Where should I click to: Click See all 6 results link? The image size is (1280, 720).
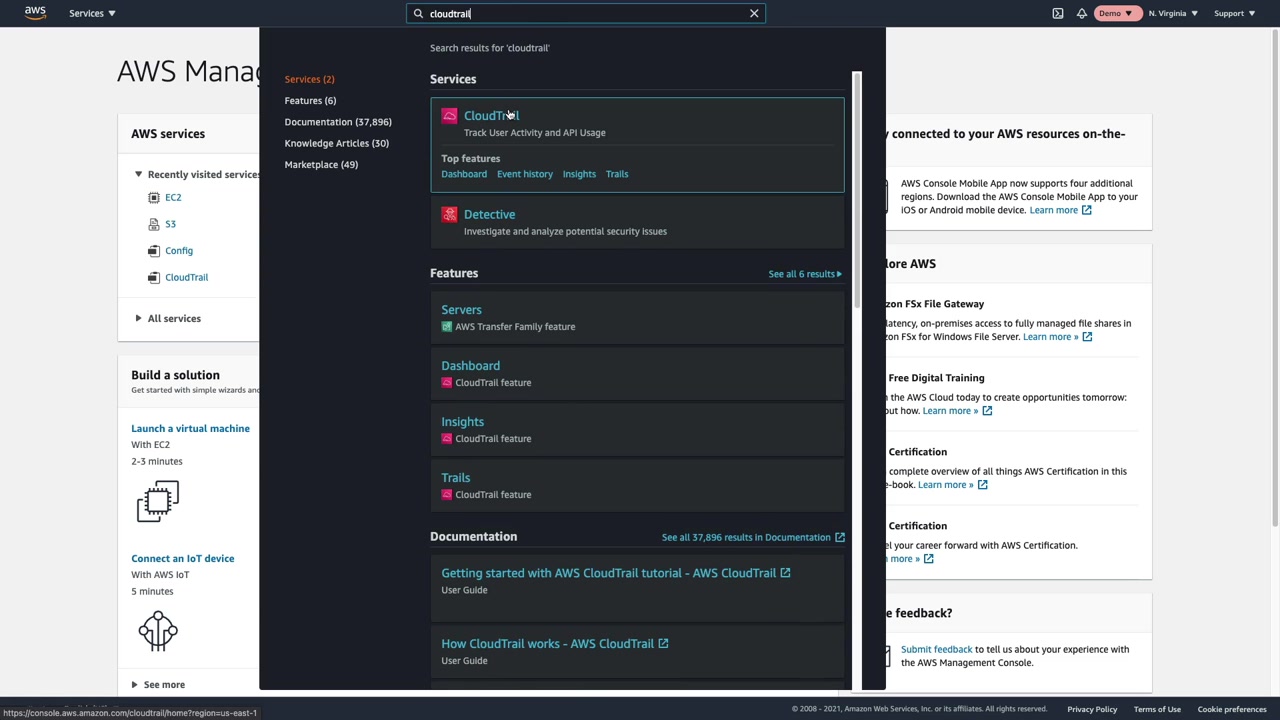coord(805,274)
